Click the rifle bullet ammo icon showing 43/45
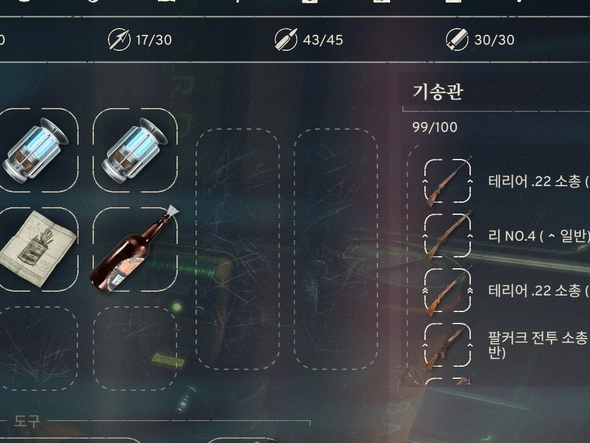Image resolution: width=590 pixels, height=443 pixels. coord(286,40)
